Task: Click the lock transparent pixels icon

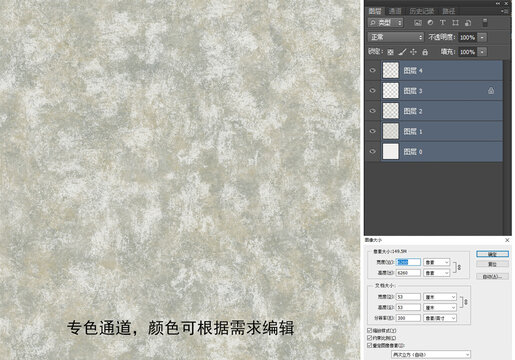Action: click(x=390, y=52)
